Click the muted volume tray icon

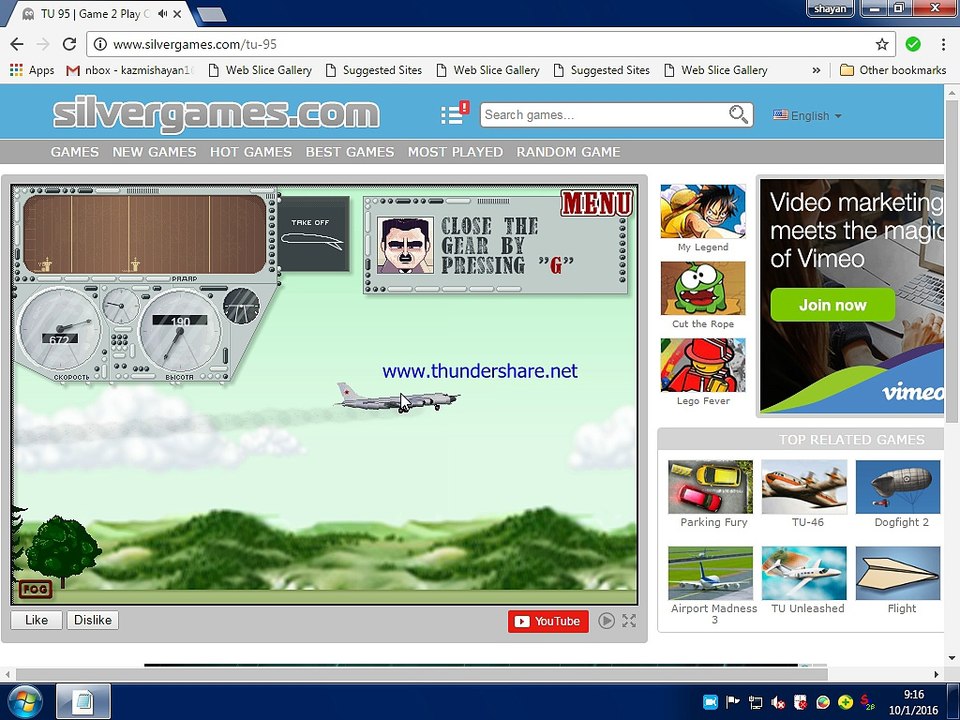click(x=778, y=702)
